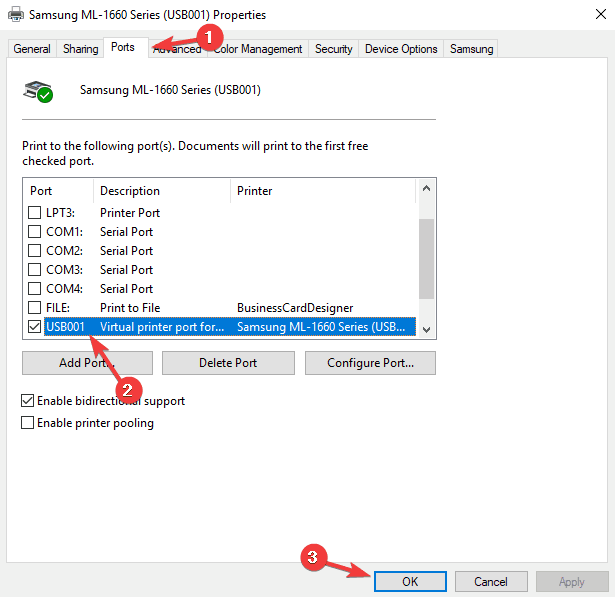Click the printer icon in the title bar
Image resolution: width=615 pixels, height=597 pixels.
pyautogui.click(x=16, y=15)
